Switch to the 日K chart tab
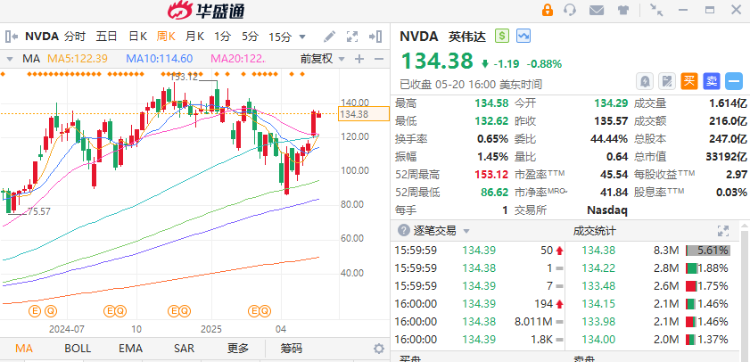The width and height of the screenshot is (750, 362). (x=138, y=36)
